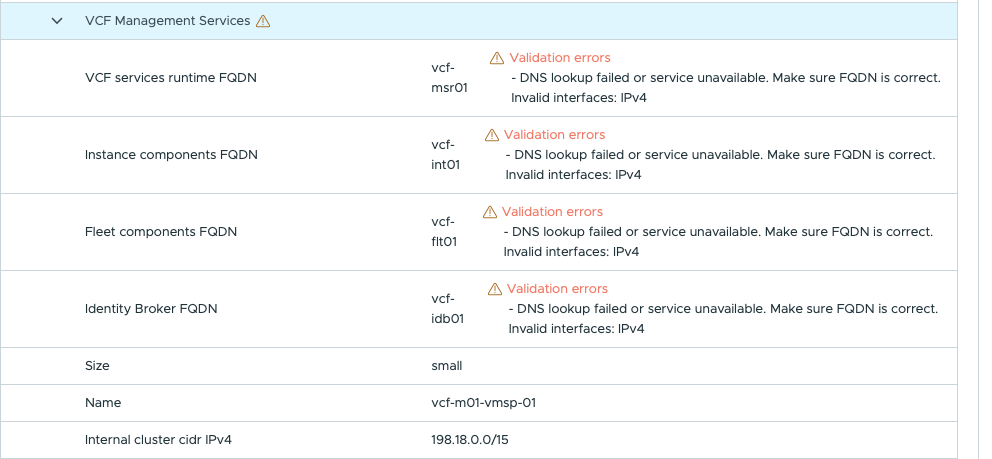Click the Name row label
This screenshot has width=992, height=459.
102,403
